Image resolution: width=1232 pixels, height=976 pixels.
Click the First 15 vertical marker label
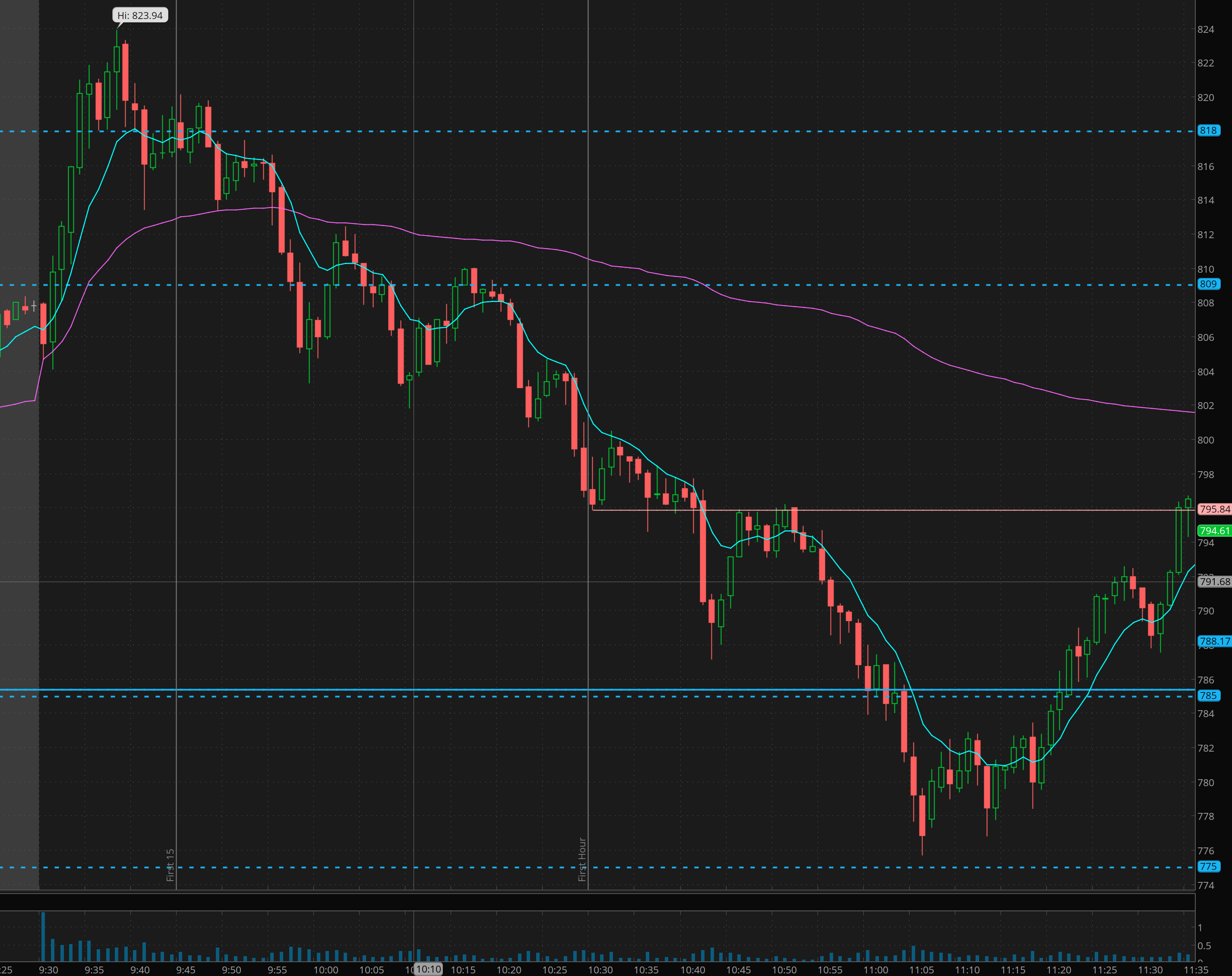pos(170,865)
